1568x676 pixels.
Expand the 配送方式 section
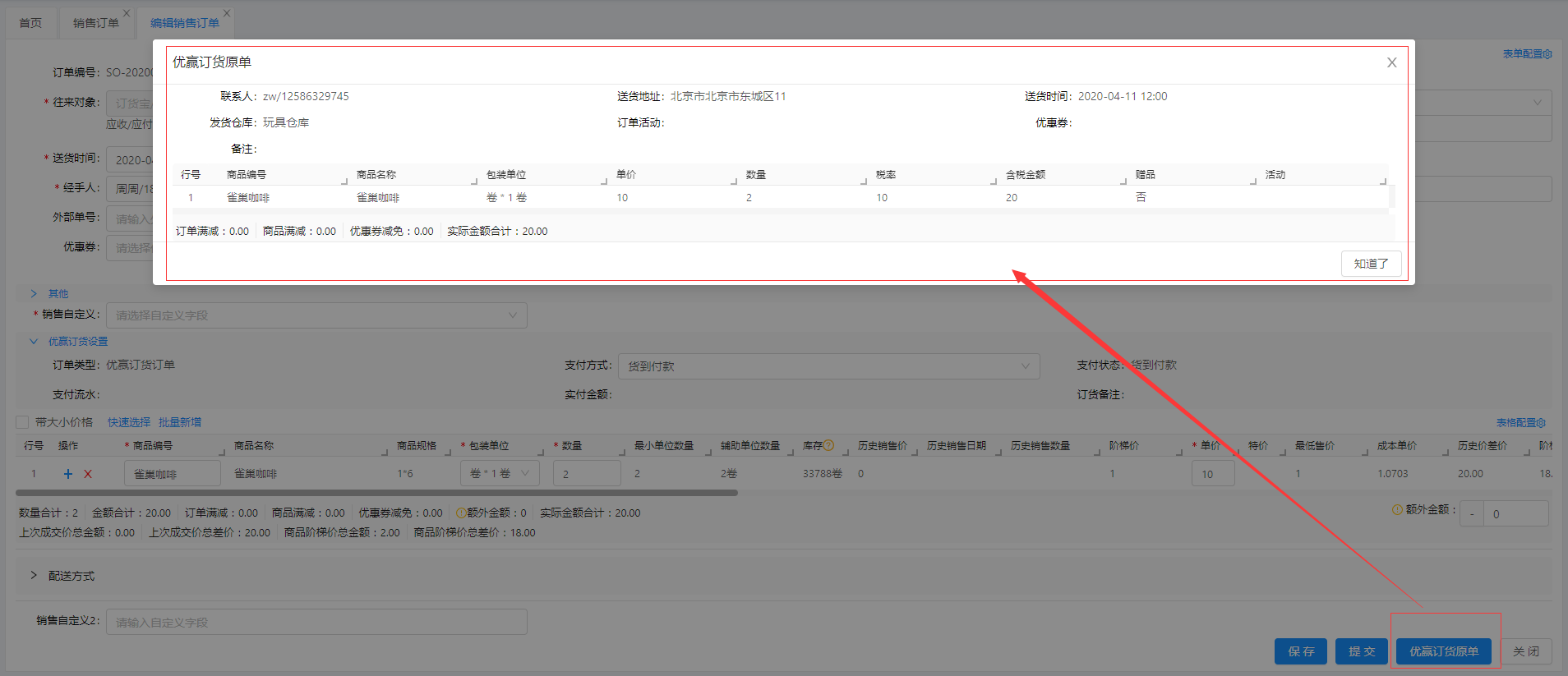pyautogui.click(x=34, y=575)
